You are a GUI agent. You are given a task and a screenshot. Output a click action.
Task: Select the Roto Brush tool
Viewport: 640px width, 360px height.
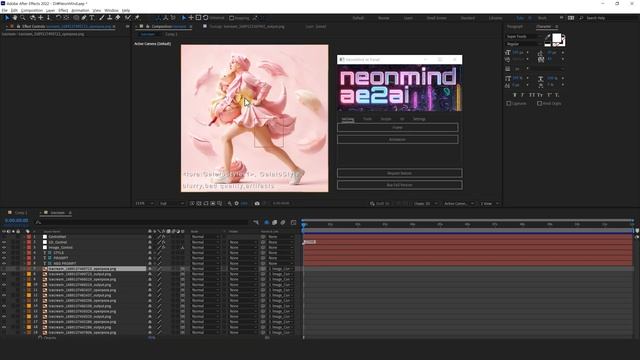[x=128, y=18]
